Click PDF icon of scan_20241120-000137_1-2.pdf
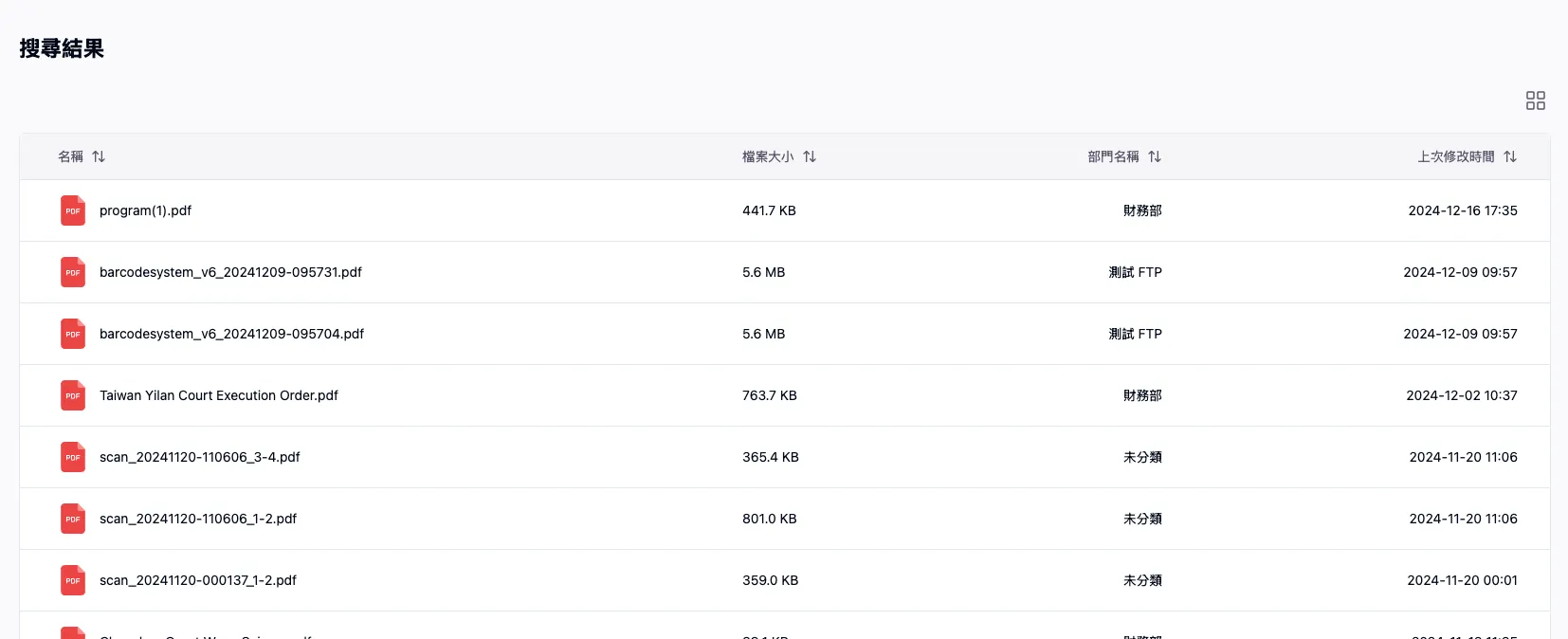Image resolution: width=1568 pixels, height=639 pixels. (x=73, y=580)
